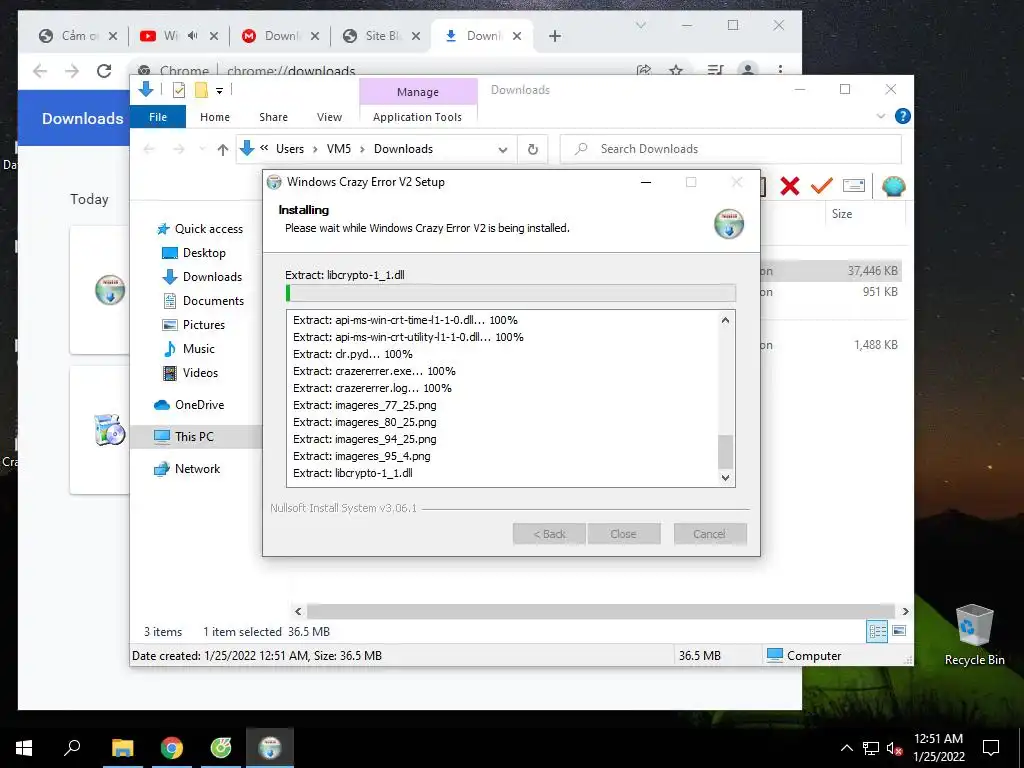The height and width of the screenshot is (768, 1024).
Task: Click the crazererrer.exe line in the install log
Action: pyautogui.click(x=374, y=371)
